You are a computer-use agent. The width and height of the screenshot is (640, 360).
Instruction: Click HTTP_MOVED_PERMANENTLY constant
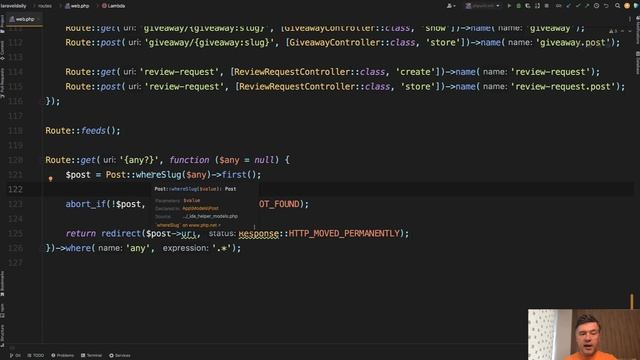344,233
